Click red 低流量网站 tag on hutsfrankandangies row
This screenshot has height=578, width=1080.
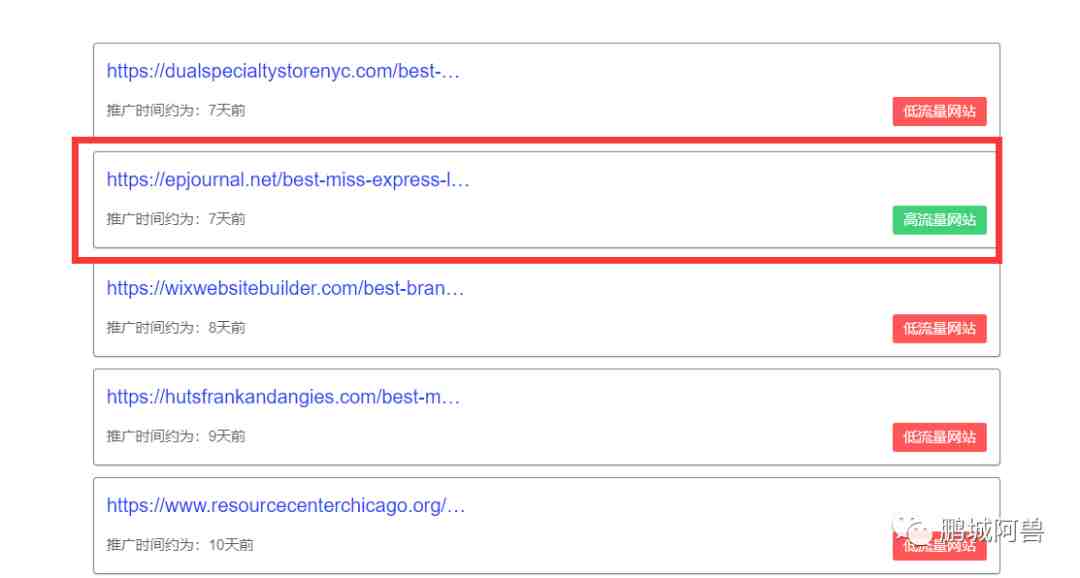[939, 437]
